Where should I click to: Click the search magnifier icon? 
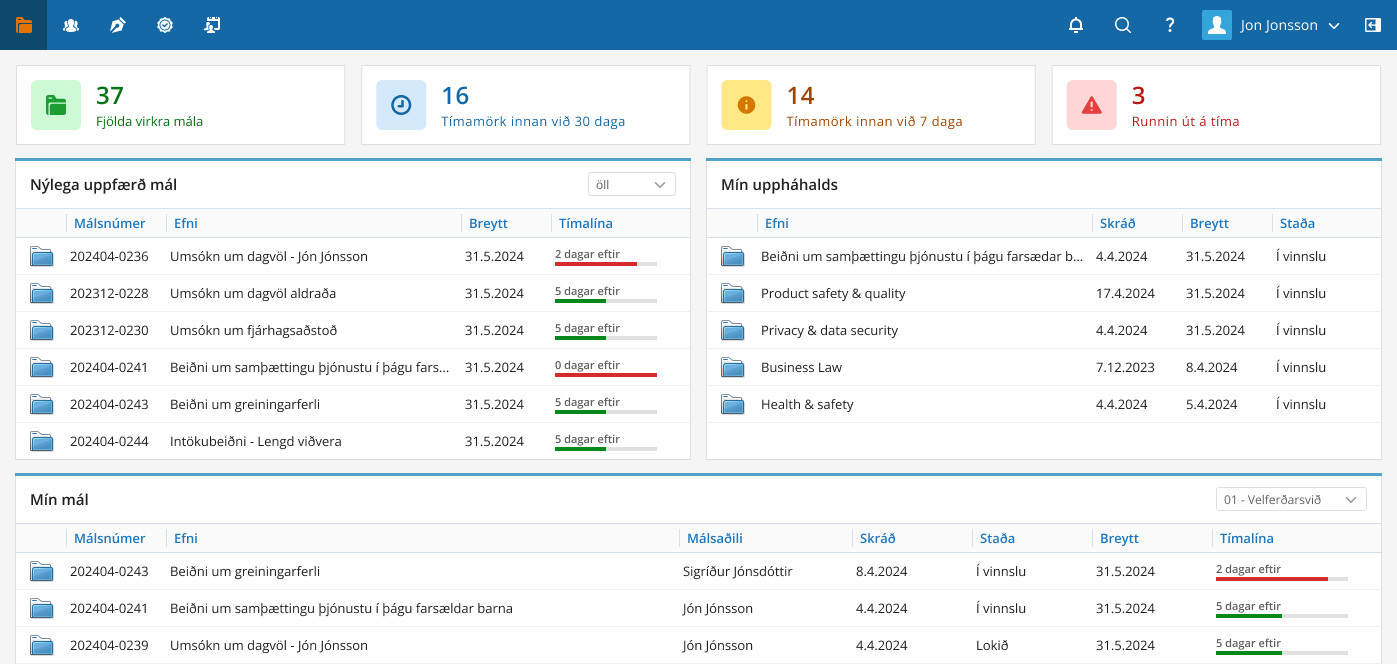1123,25
